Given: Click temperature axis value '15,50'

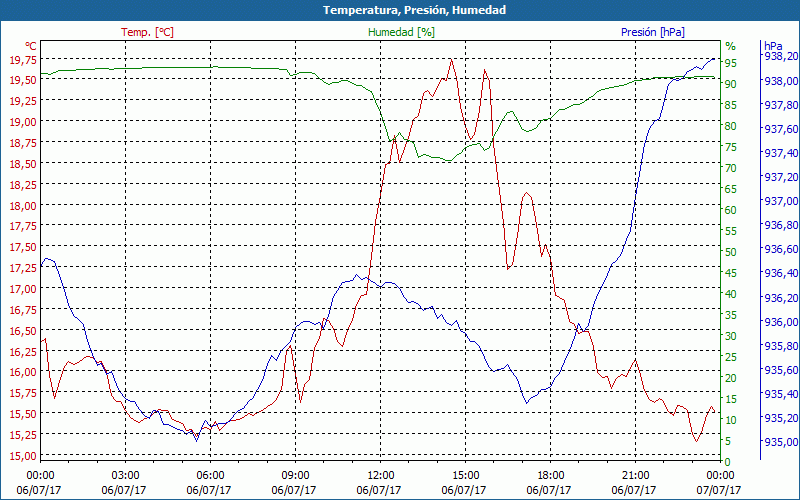Looking at the screenshot, I should pos(23,413).
